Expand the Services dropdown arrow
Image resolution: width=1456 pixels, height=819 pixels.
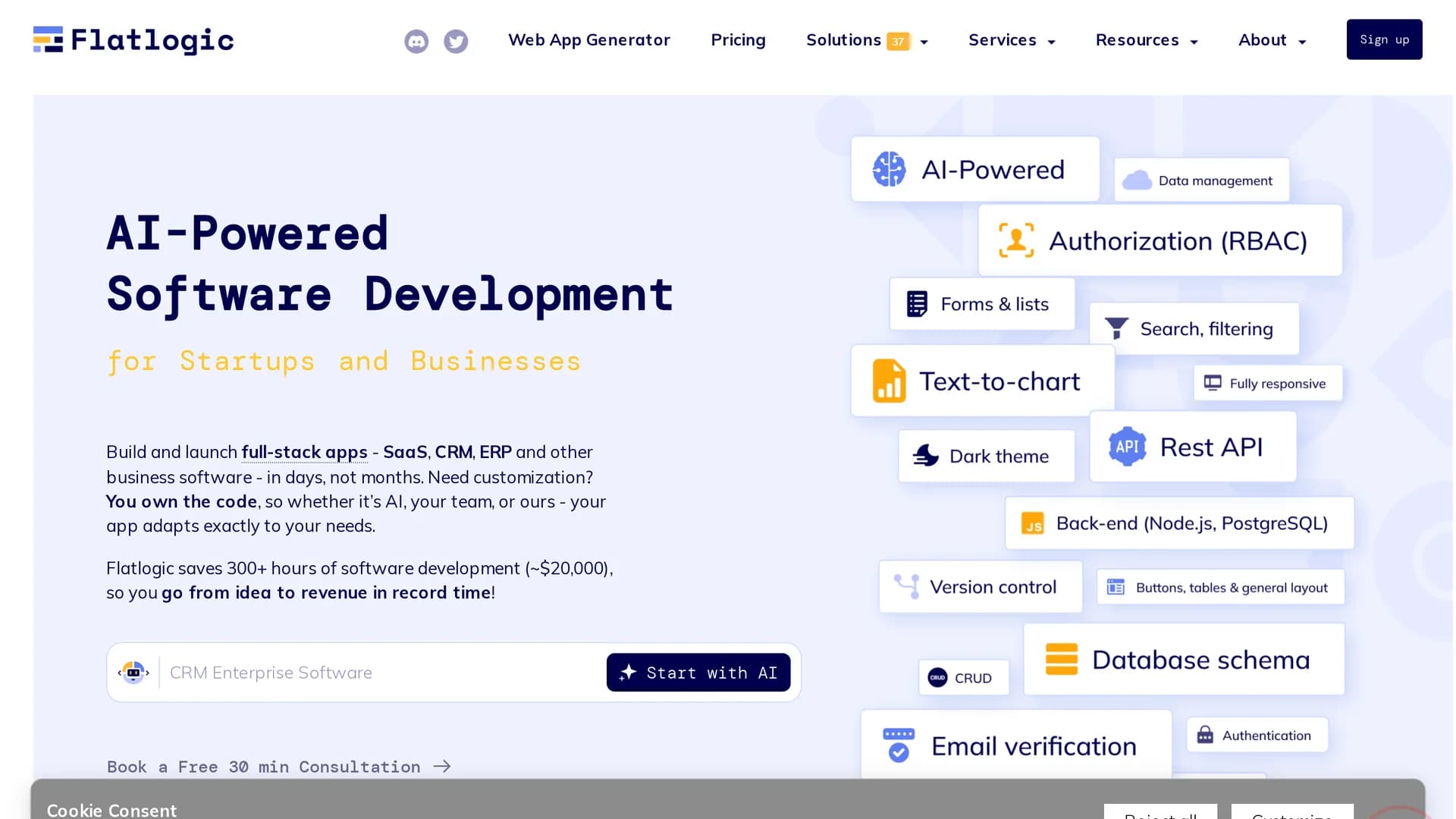pos(1051,42)
